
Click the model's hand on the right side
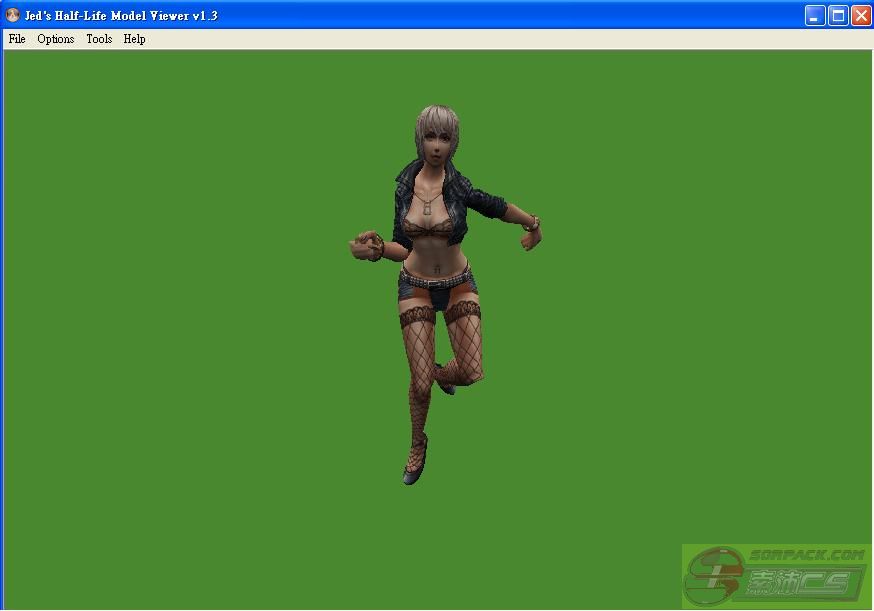pos(529,236)
